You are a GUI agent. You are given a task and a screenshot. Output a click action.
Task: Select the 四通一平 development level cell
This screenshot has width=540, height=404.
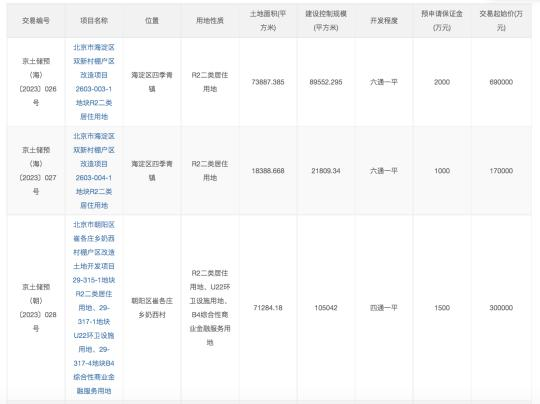coord(384,308)
